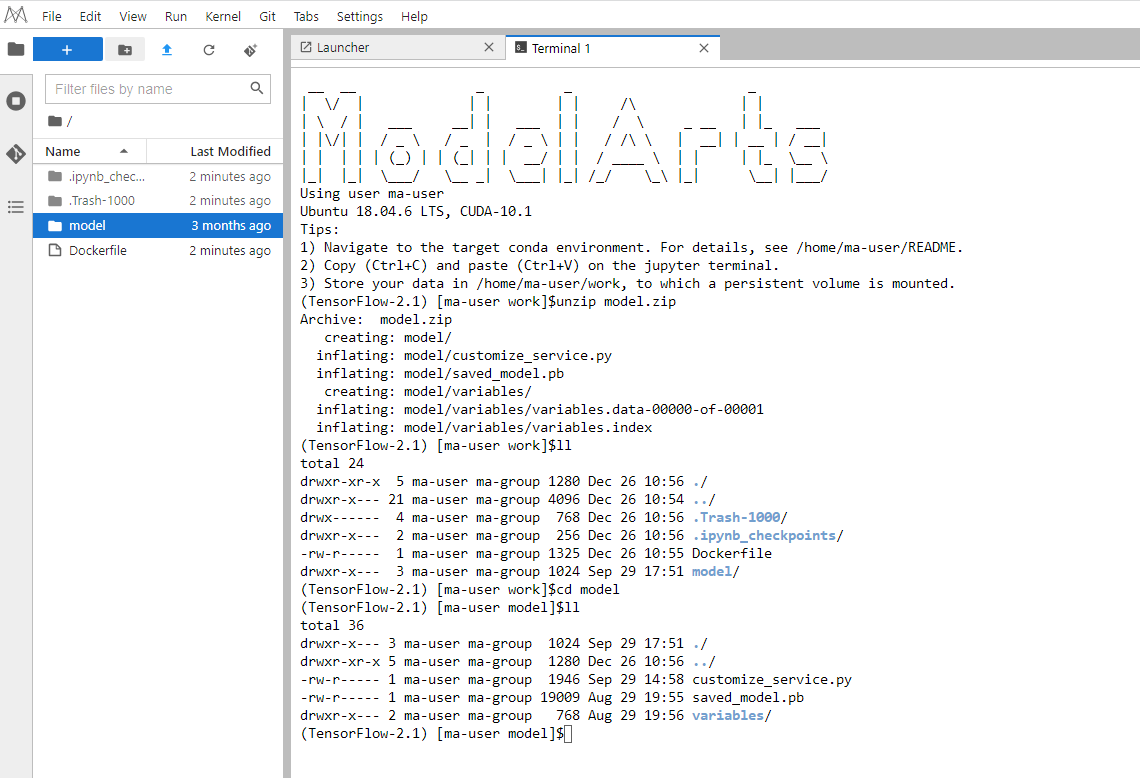
Task: Sort files by Name column
Action: tap(87, 151)
